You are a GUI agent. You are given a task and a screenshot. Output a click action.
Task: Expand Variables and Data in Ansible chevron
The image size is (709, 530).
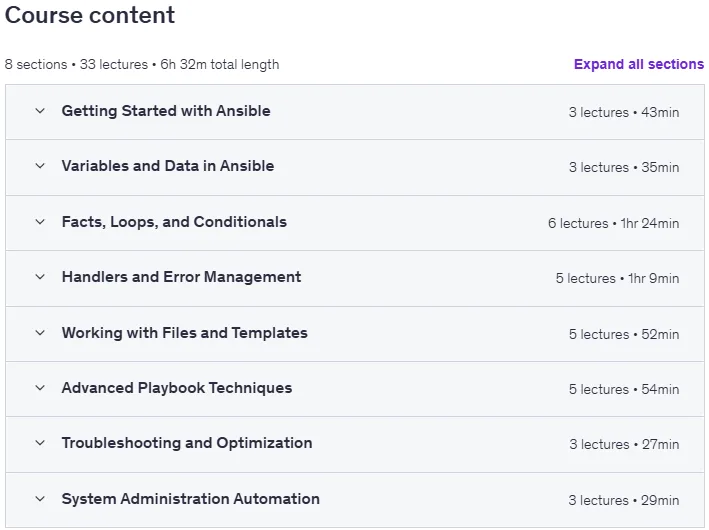tap(40, 166)
